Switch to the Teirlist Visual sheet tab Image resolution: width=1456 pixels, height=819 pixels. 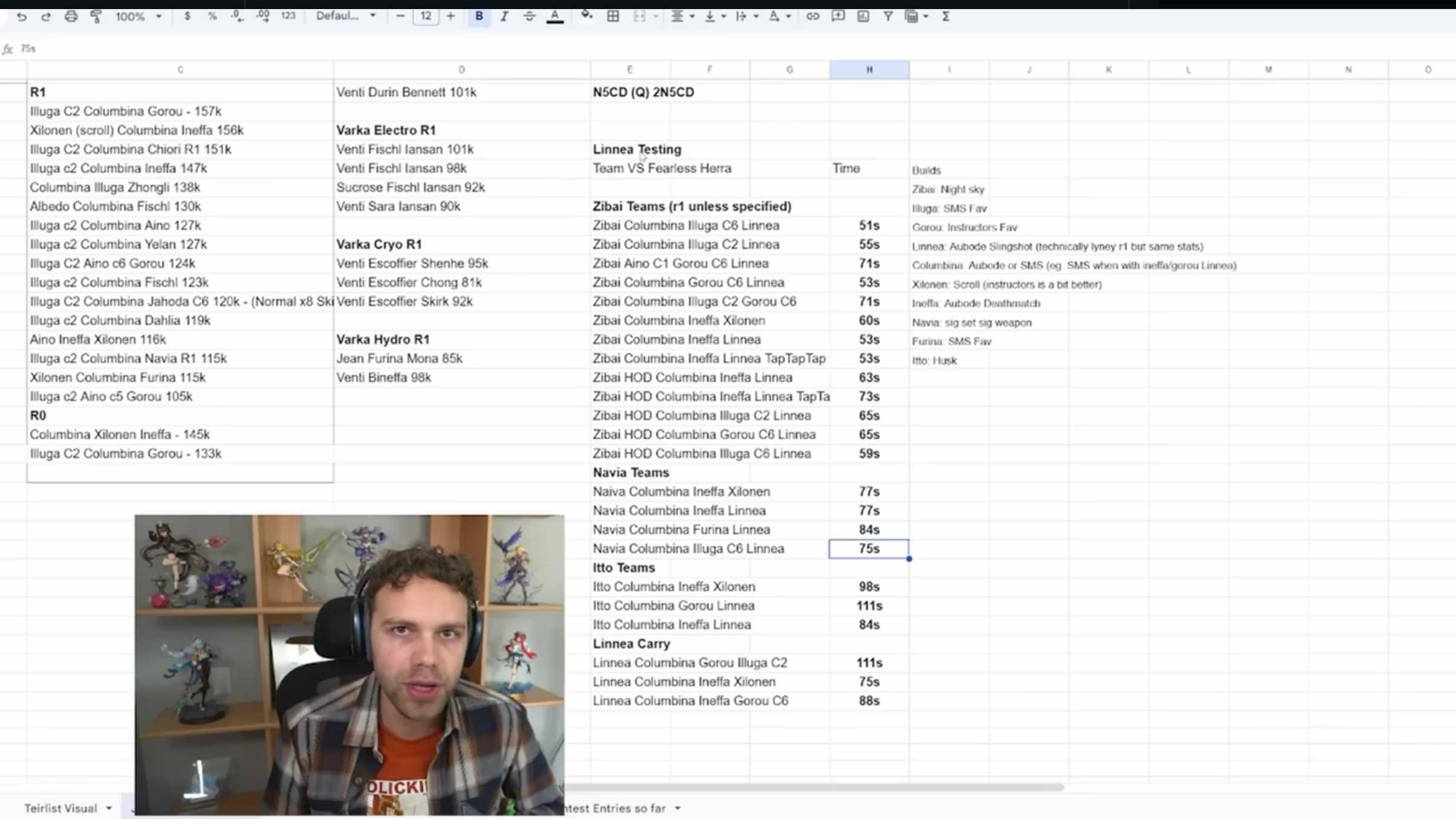[x=60, y=808]
